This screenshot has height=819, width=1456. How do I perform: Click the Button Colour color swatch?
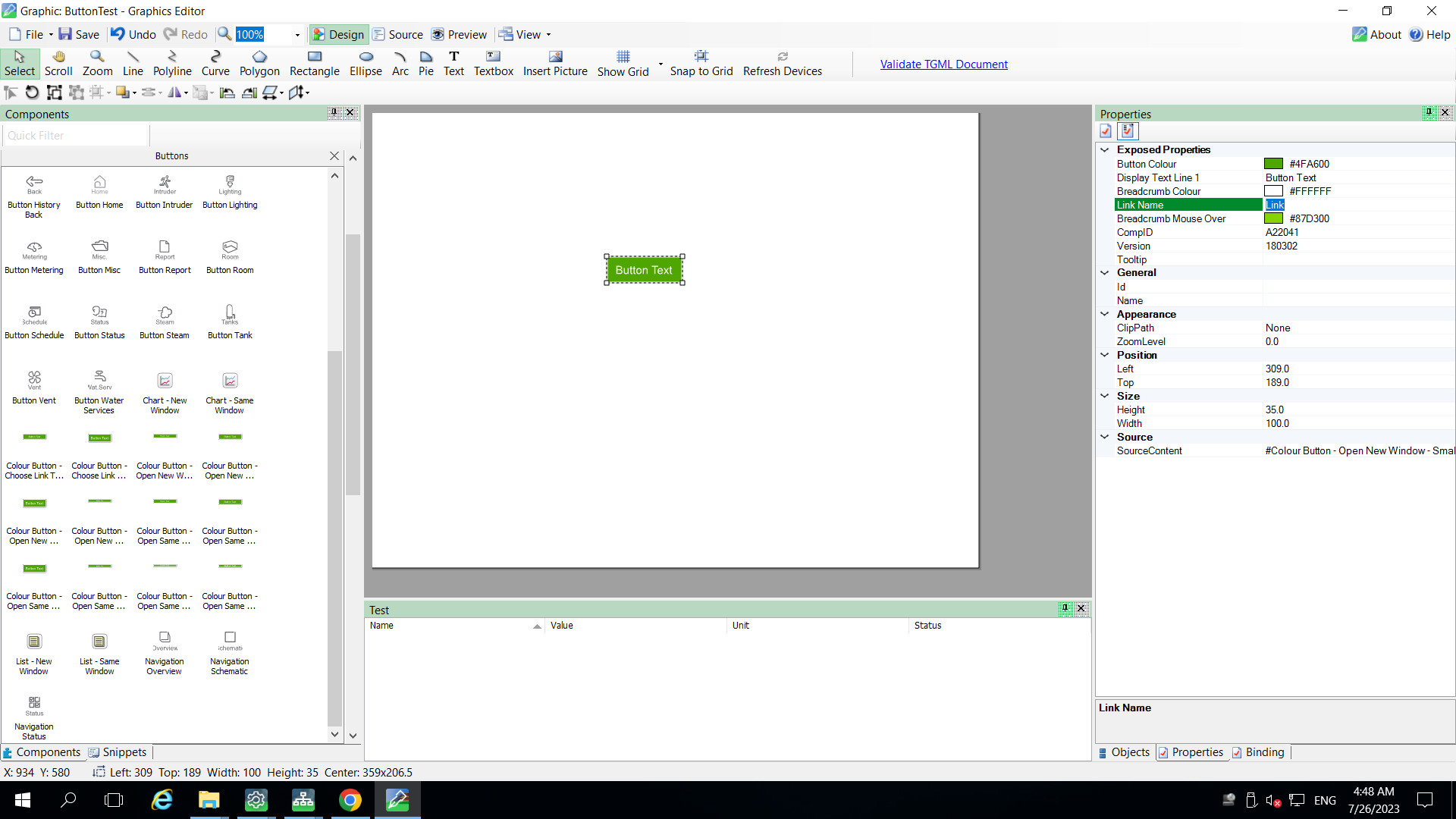tap(1275, 164)
